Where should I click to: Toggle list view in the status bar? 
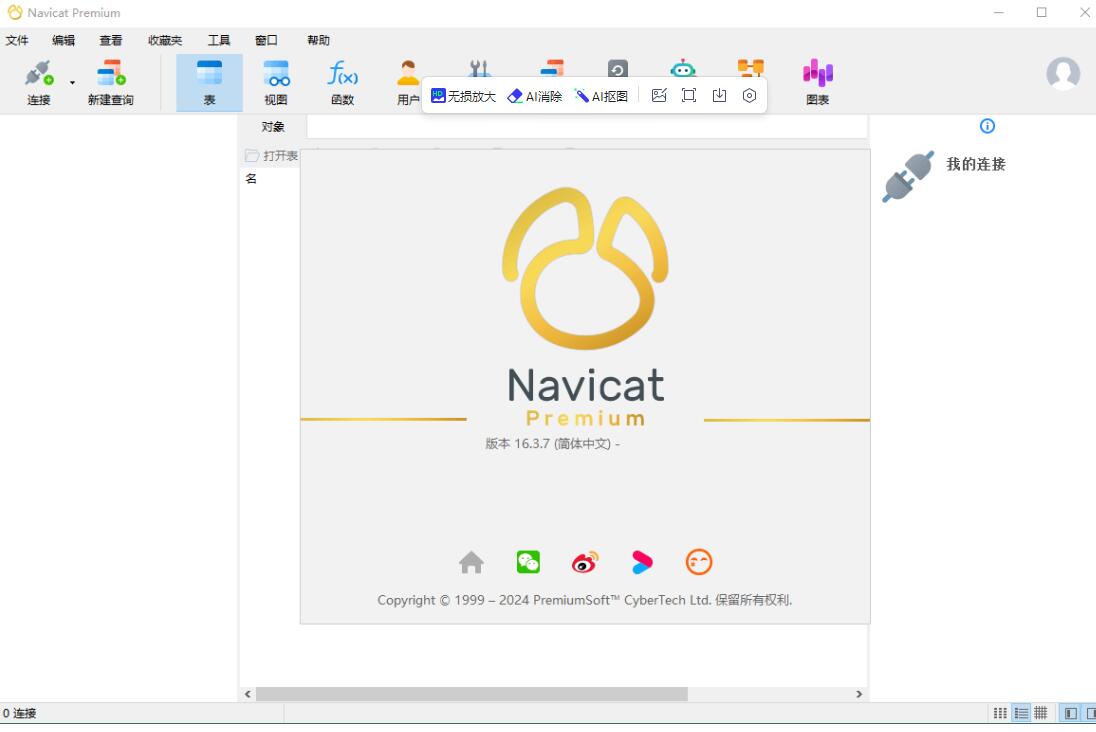(1021, 712)
